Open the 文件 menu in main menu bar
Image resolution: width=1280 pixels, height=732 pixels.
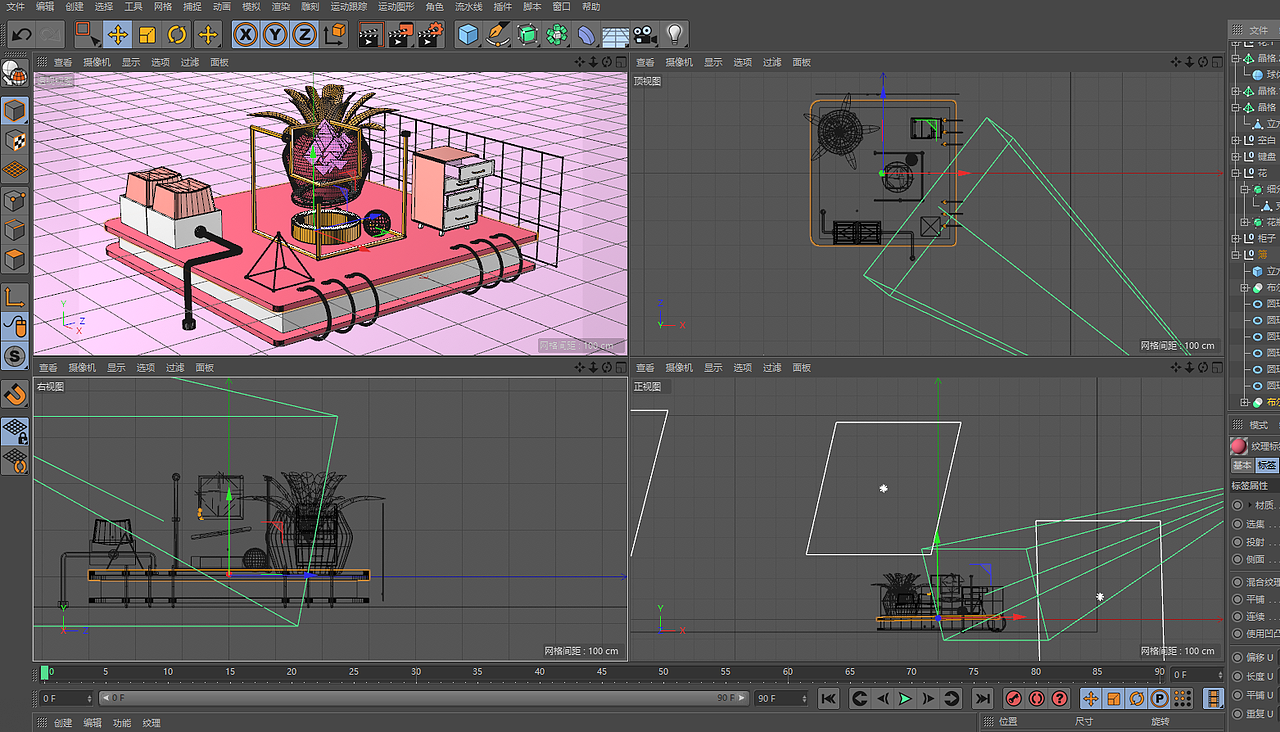[x=15, y=6]
